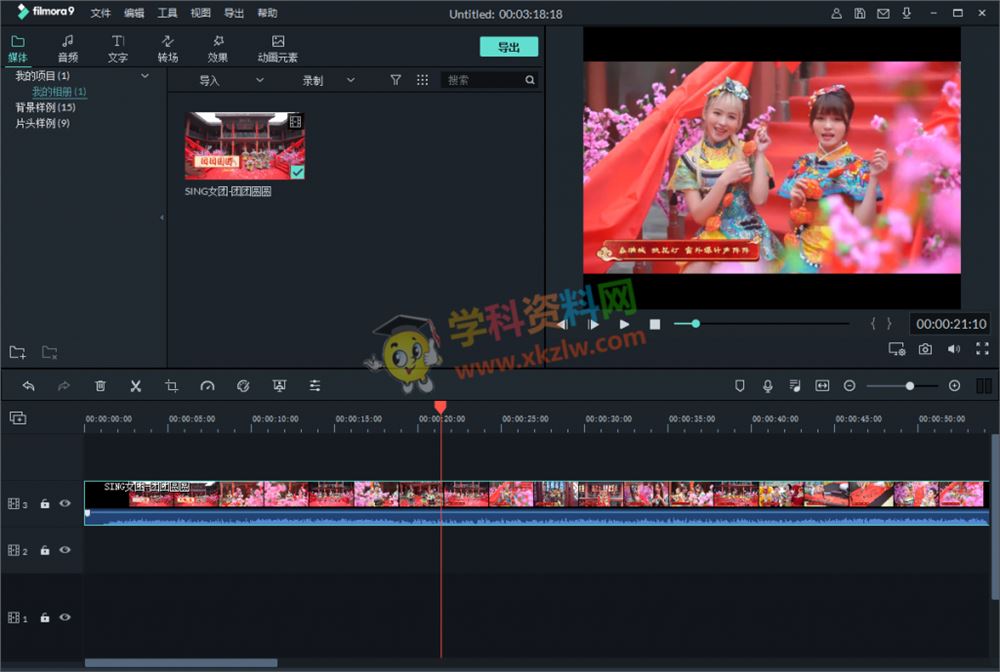Zoom timeline to fit icon
The width and height of the screenshot is (1000, 672).
click(x=823, y=386)
